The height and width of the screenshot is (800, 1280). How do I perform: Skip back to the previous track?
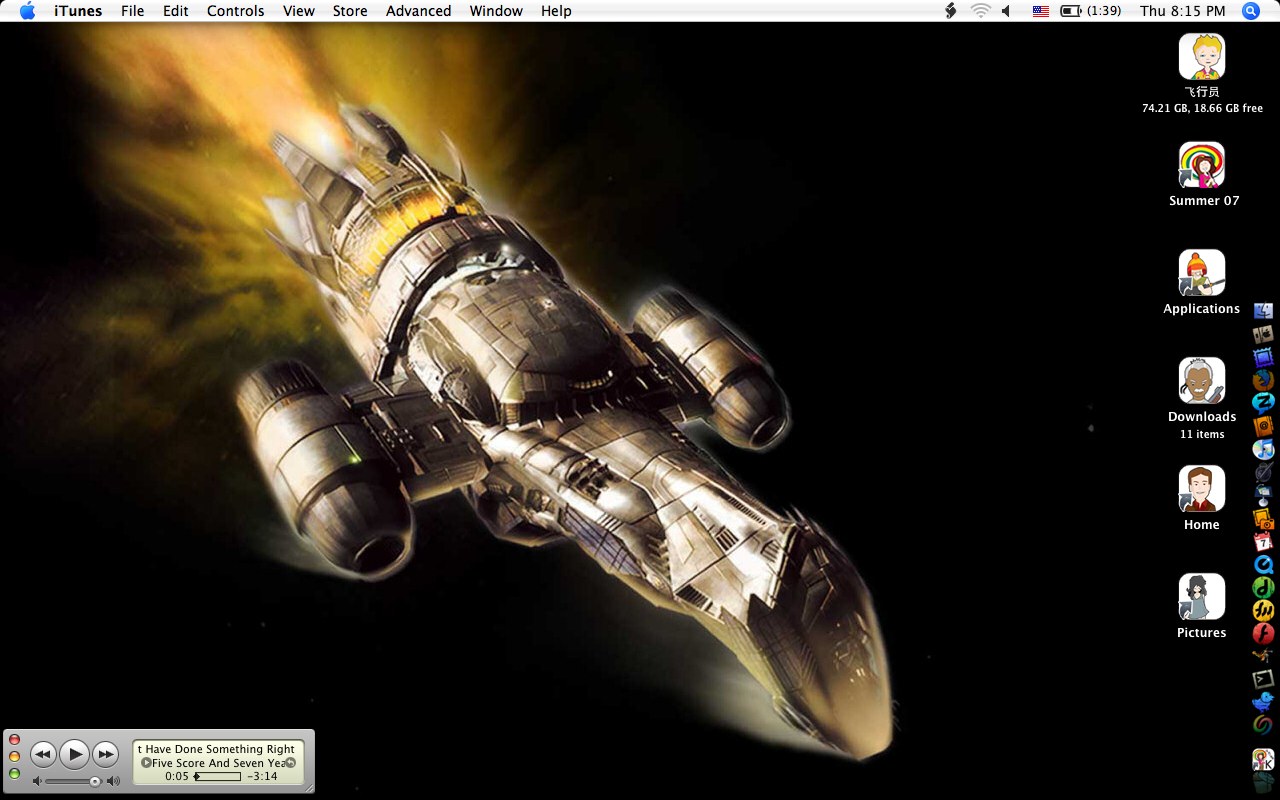[x=43, y=754]
